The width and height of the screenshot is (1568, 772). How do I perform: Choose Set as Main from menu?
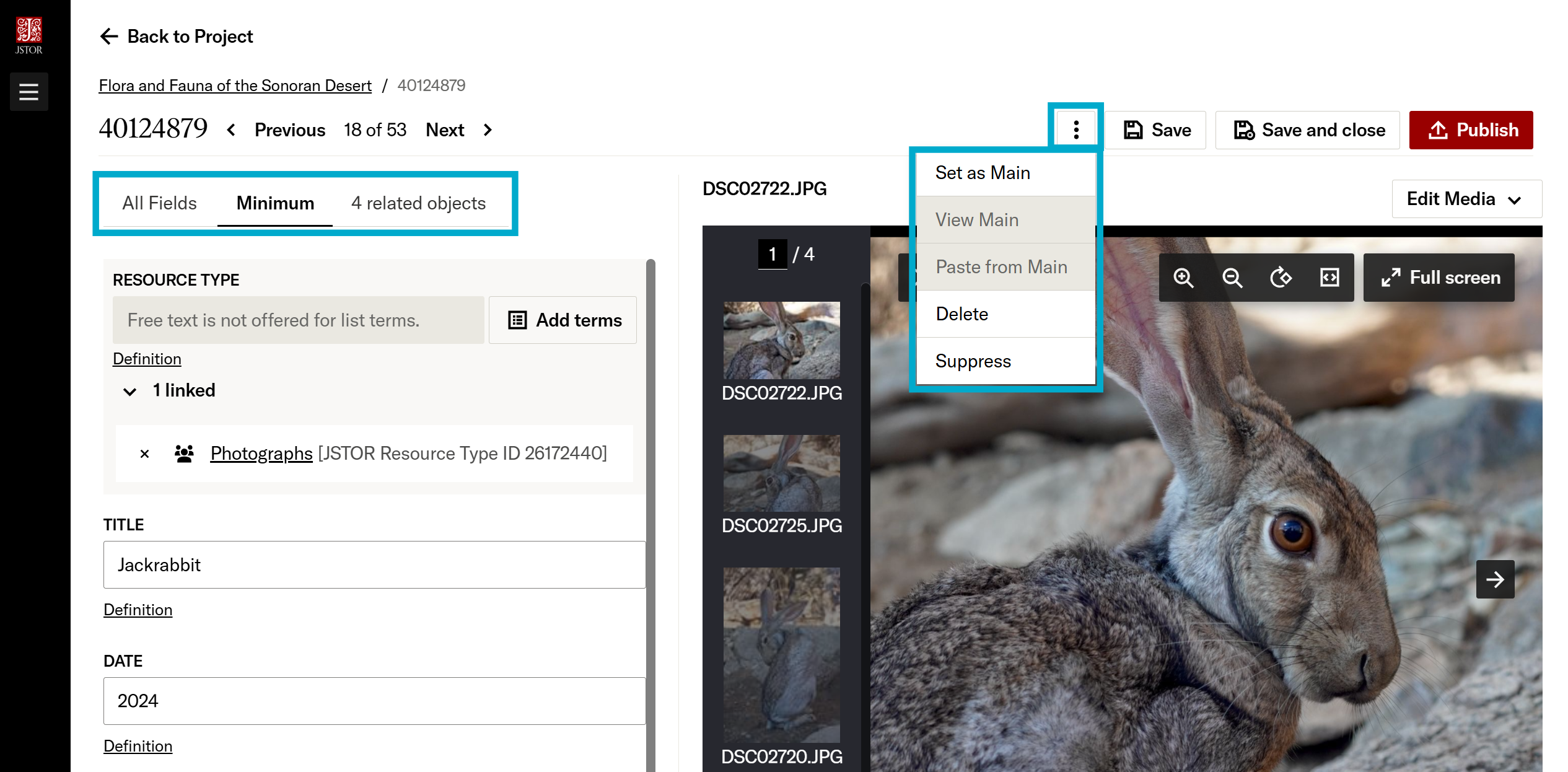1006,173
